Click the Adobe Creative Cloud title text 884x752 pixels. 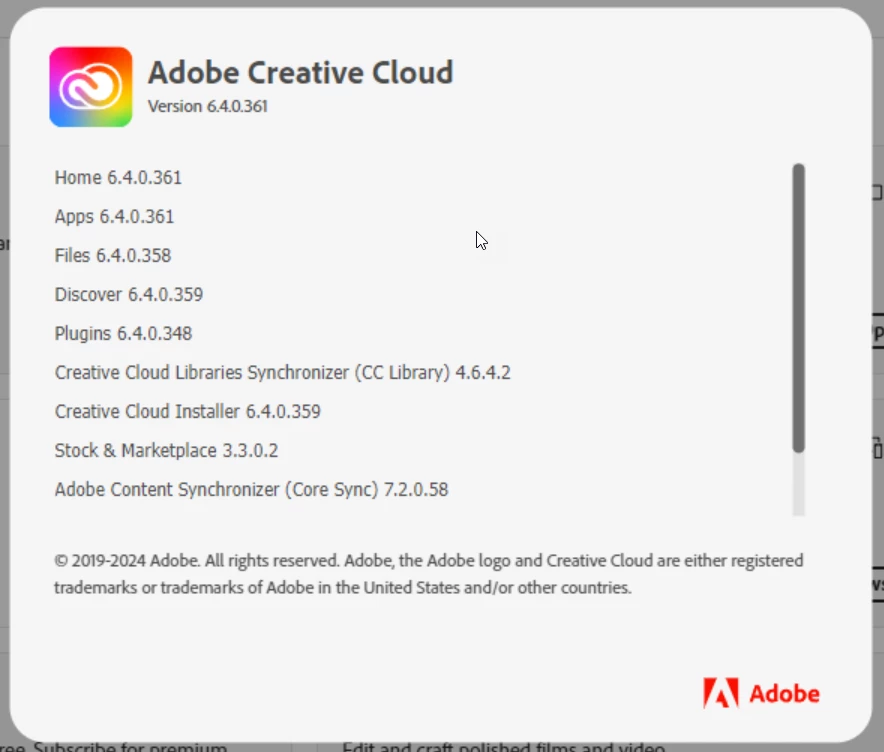300,73
